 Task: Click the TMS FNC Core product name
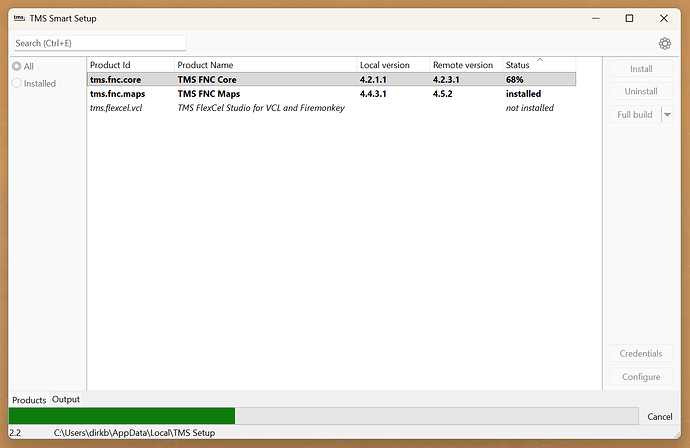pyautogui.click(x=207, y=80)
